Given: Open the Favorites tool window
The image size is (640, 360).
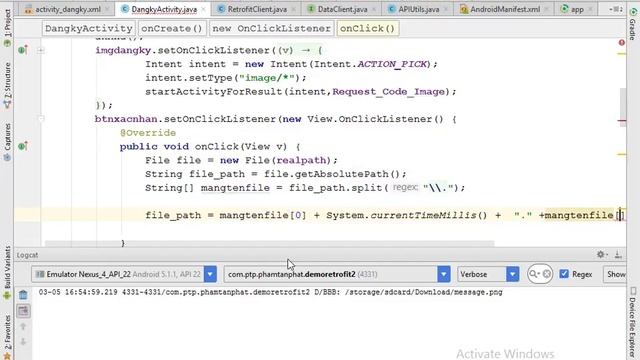Looking at the screenshot, I should click(x=7, y=337).
